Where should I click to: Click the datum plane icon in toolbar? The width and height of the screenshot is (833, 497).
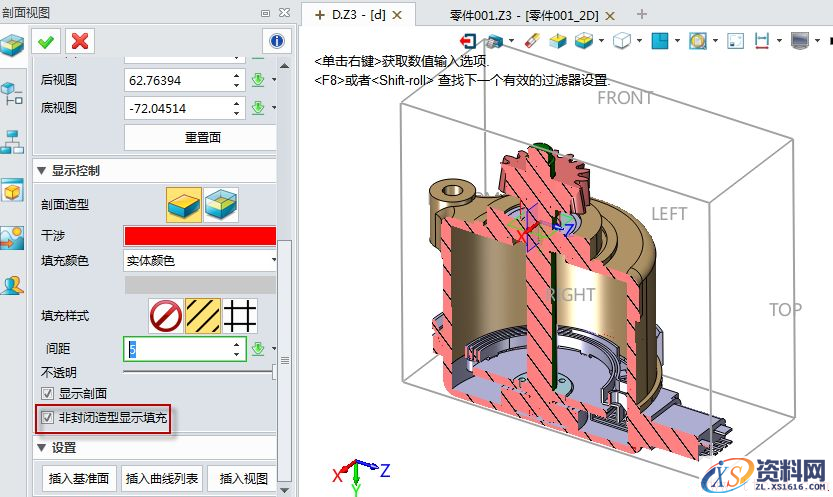(557, 41)
